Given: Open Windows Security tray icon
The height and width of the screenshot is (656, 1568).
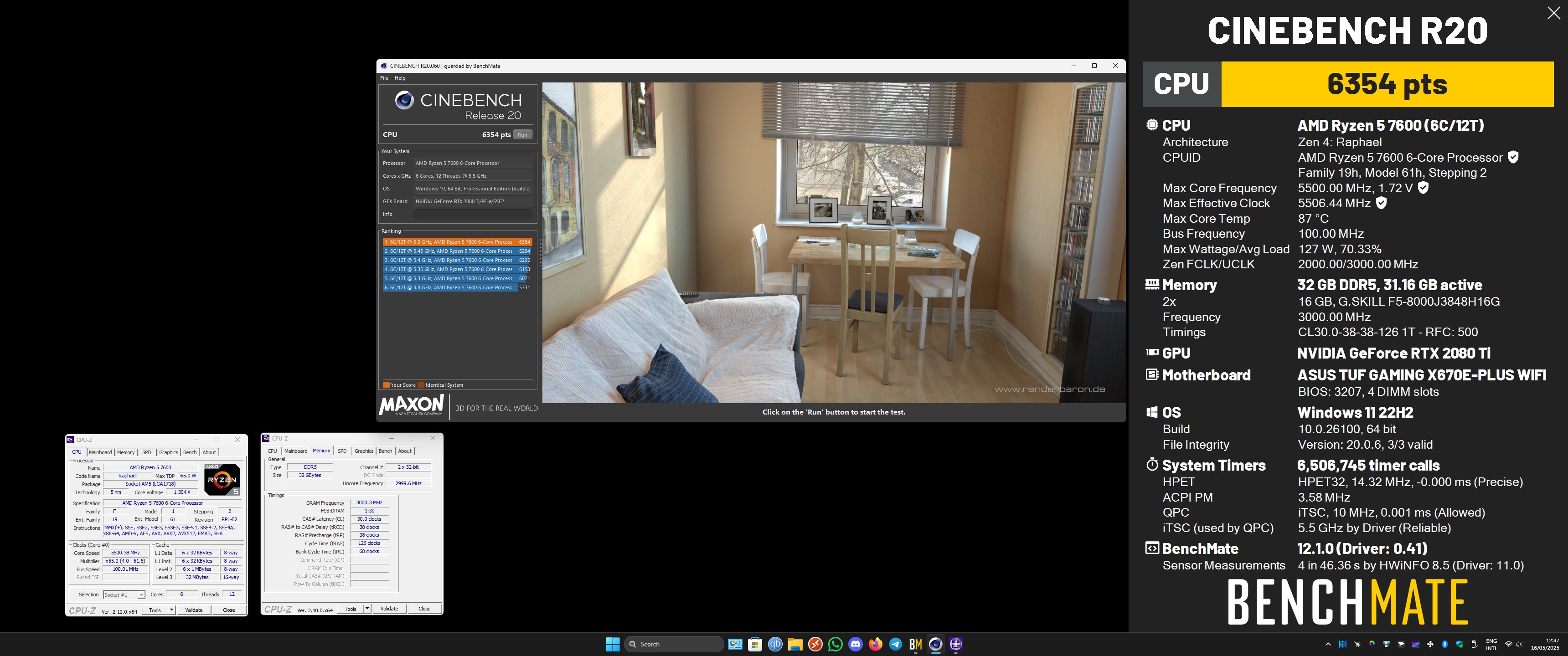Looking at the screenshot, I should click(x=1460, y=645).
